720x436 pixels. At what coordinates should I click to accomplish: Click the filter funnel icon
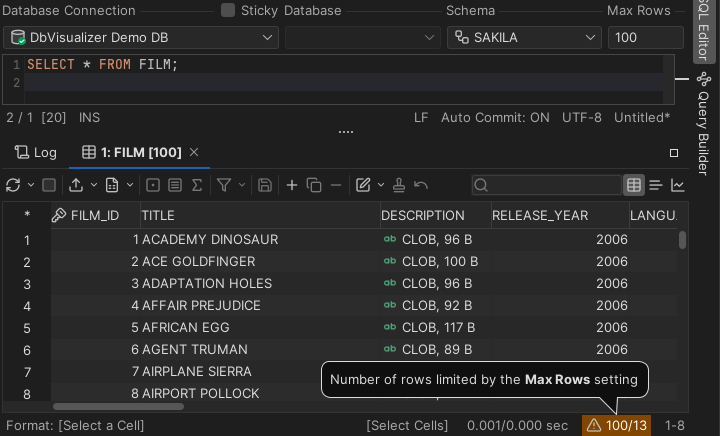(x=224, y=185)
